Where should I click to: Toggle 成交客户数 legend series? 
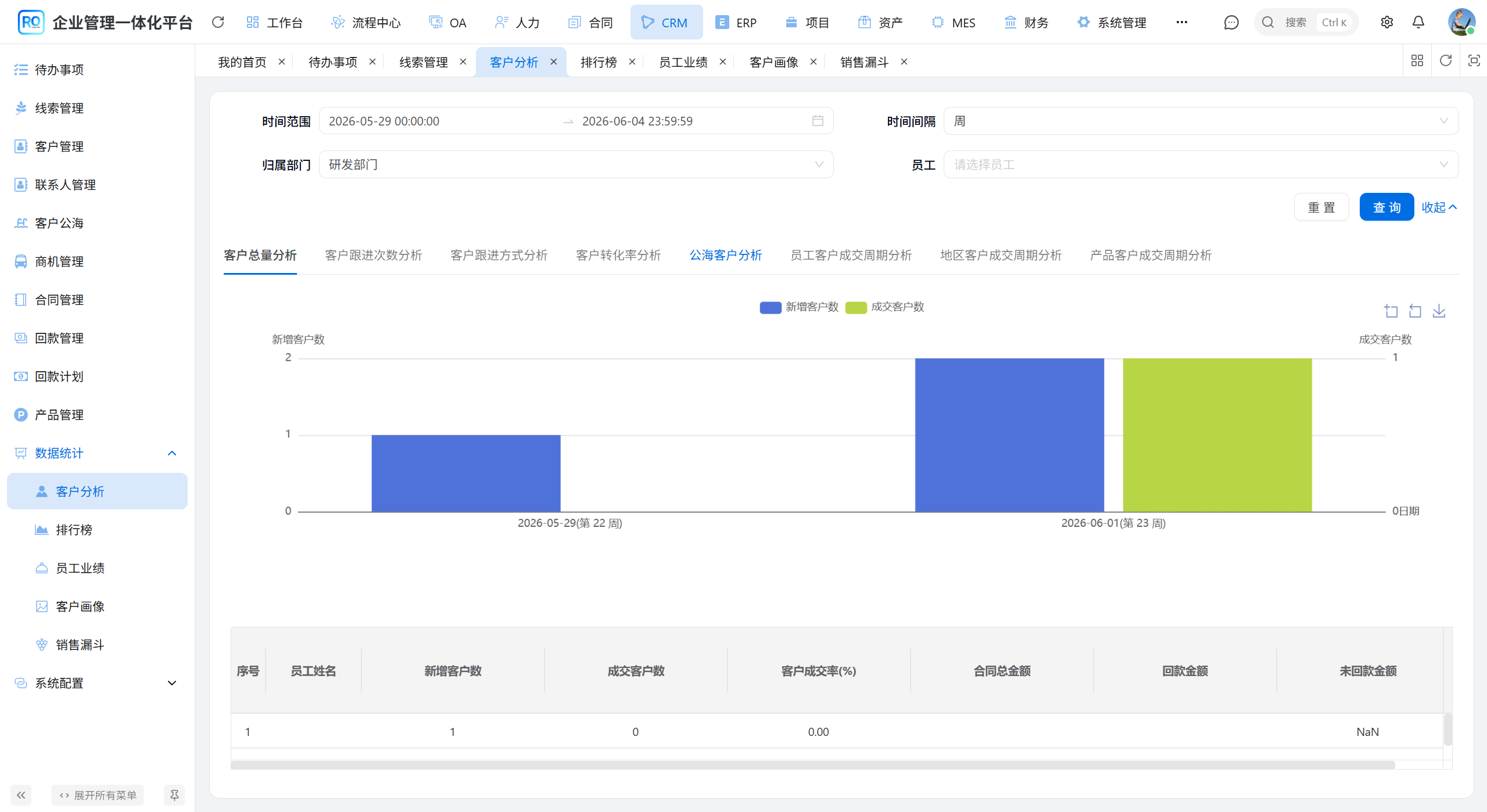click(884, 307)
